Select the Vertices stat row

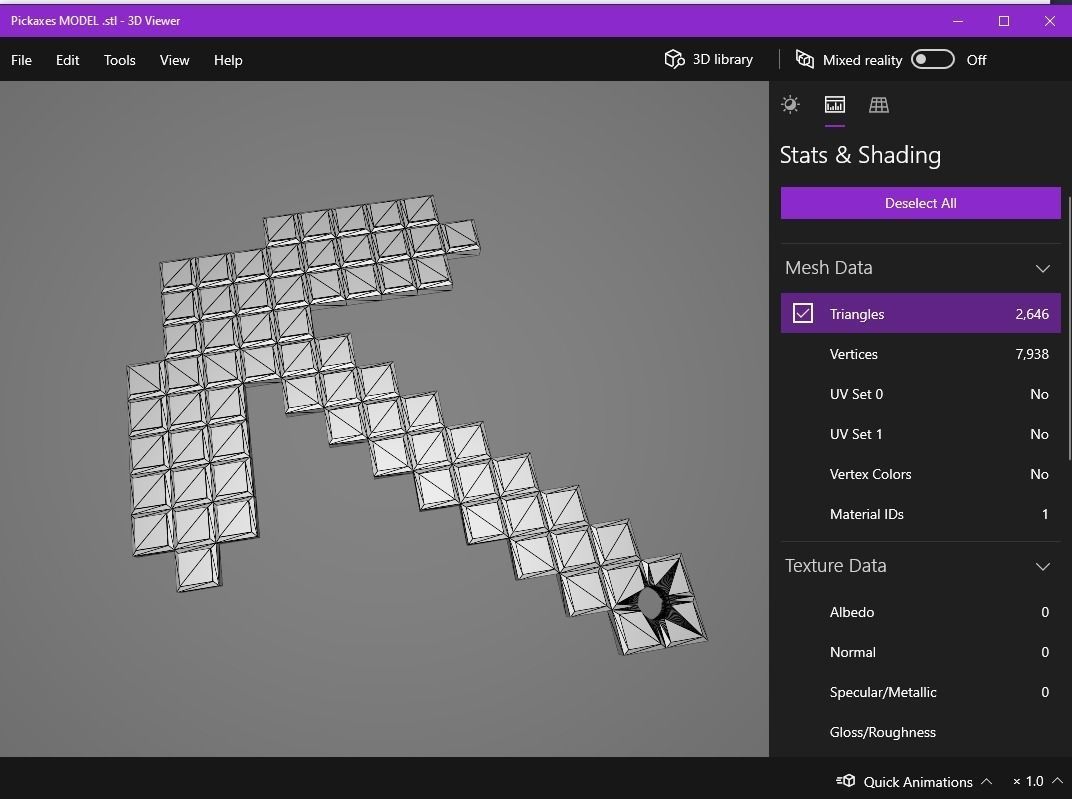(x=920, y=354)
